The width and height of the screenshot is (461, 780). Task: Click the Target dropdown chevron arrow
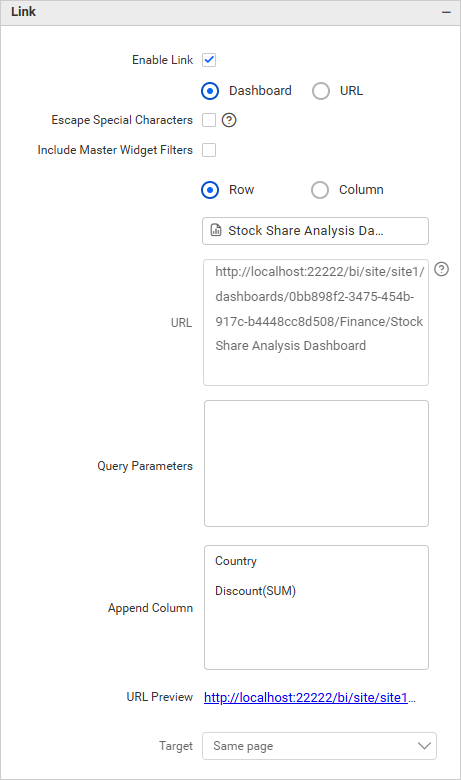424,746
